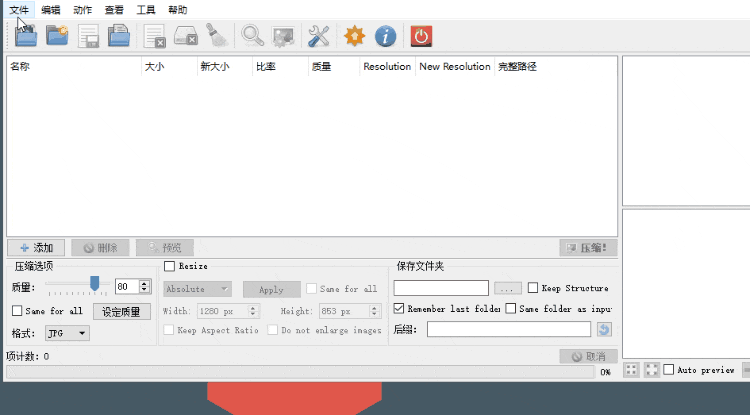Enable Same folder as input checkbox
750x415 pixels.
click(511, 308)
